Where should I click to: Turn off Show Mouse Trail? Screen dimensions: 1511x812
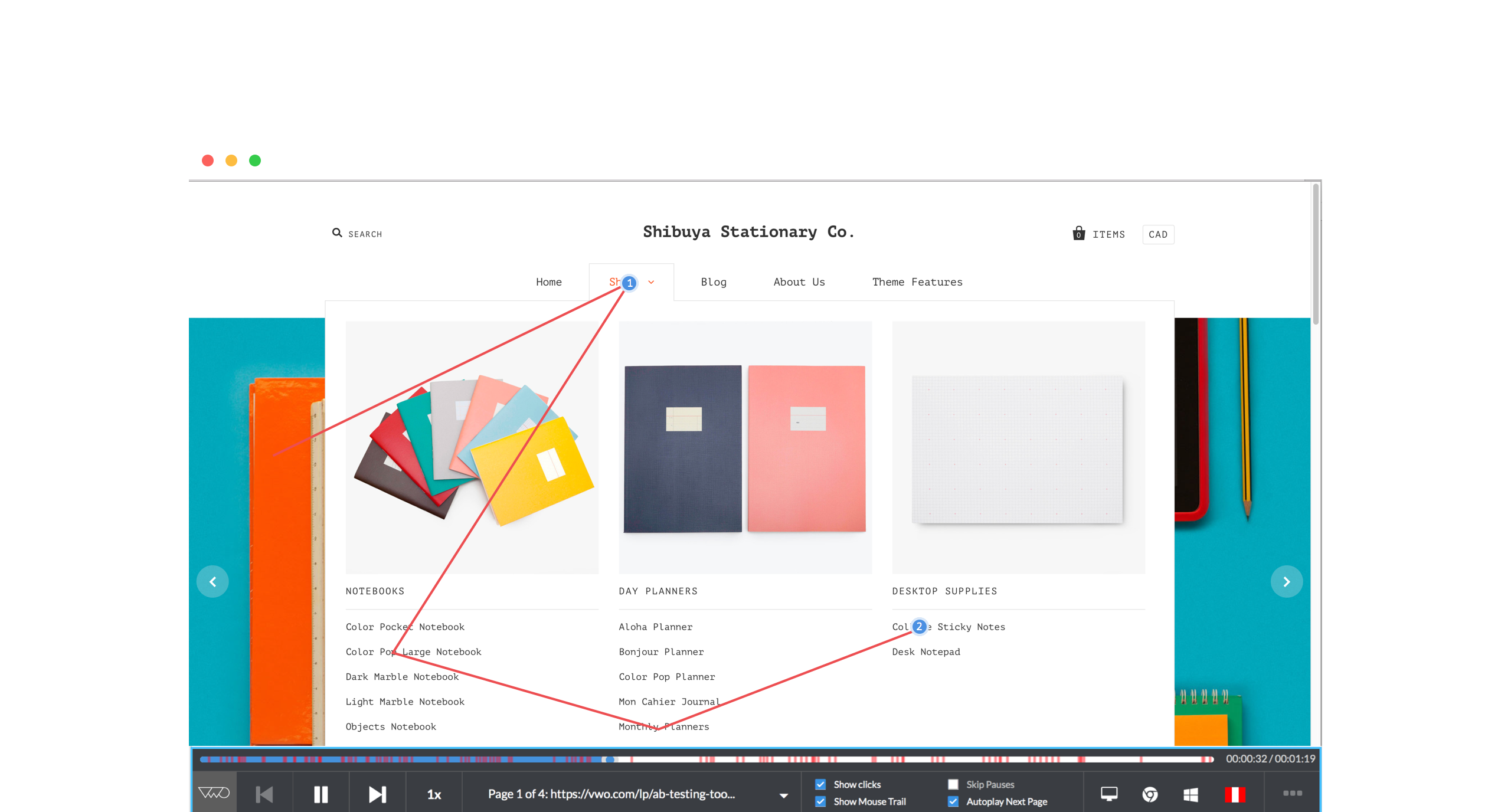click(820, 801)
